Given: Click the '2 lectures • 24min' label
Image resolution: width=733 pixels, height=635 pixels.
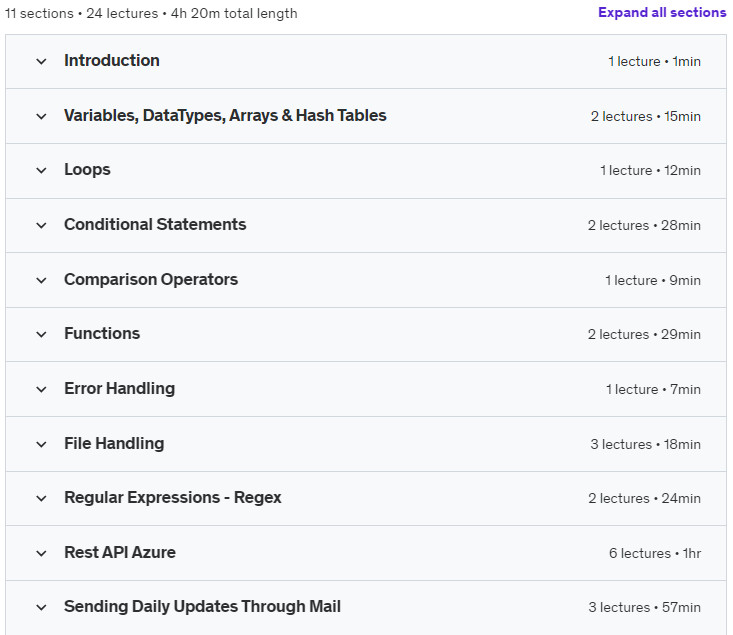Looking at the screenshot, I should [645, 498].
